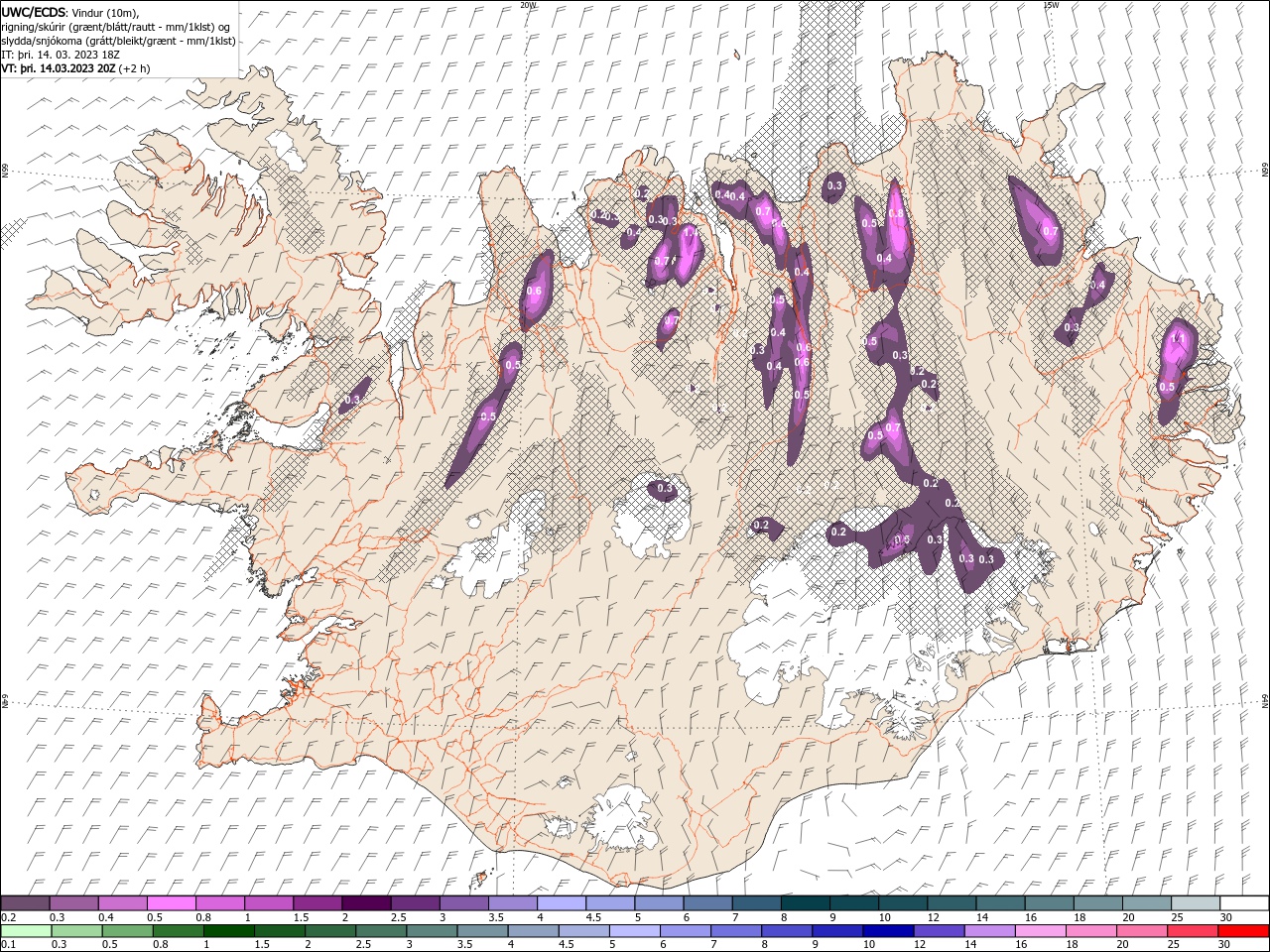Select the lower legend swatch starting at 5
The height and width of the screenshot is (952, 1270).
tap(634, 931)
